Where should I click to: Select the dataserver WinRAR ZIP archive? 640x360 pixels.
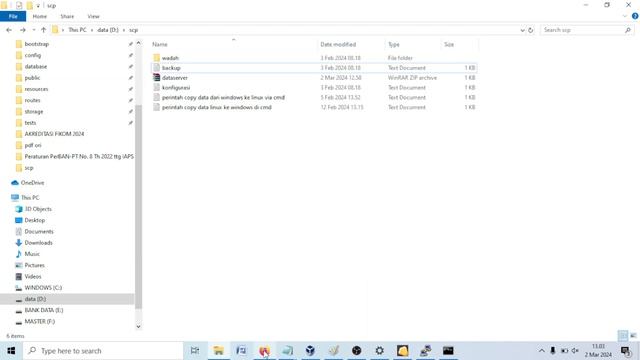(x=175, y=78)
